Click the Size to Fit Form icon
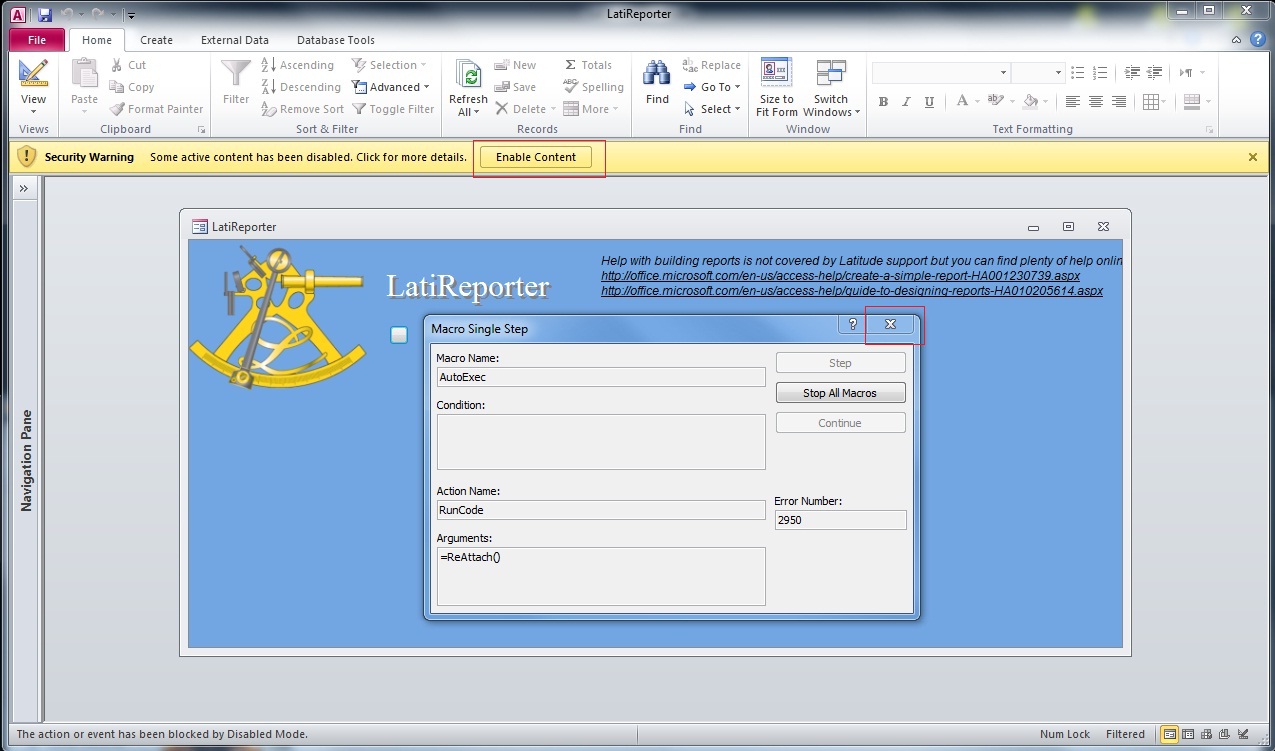Screen dimensions: 1275x751 point(776,75)
